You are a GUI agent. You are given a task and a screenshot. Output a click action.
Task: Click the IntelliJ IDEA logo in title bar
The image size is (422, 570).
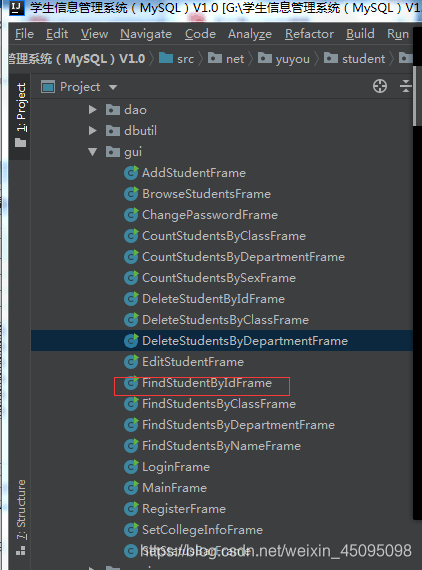(x=16, y=7)
